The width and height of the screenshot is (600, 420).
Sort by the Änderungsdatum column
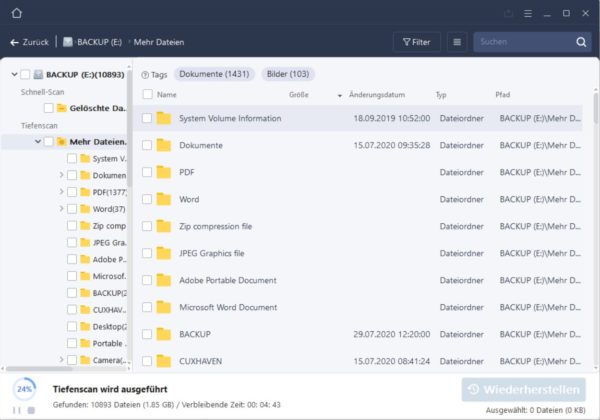(377, 94)
